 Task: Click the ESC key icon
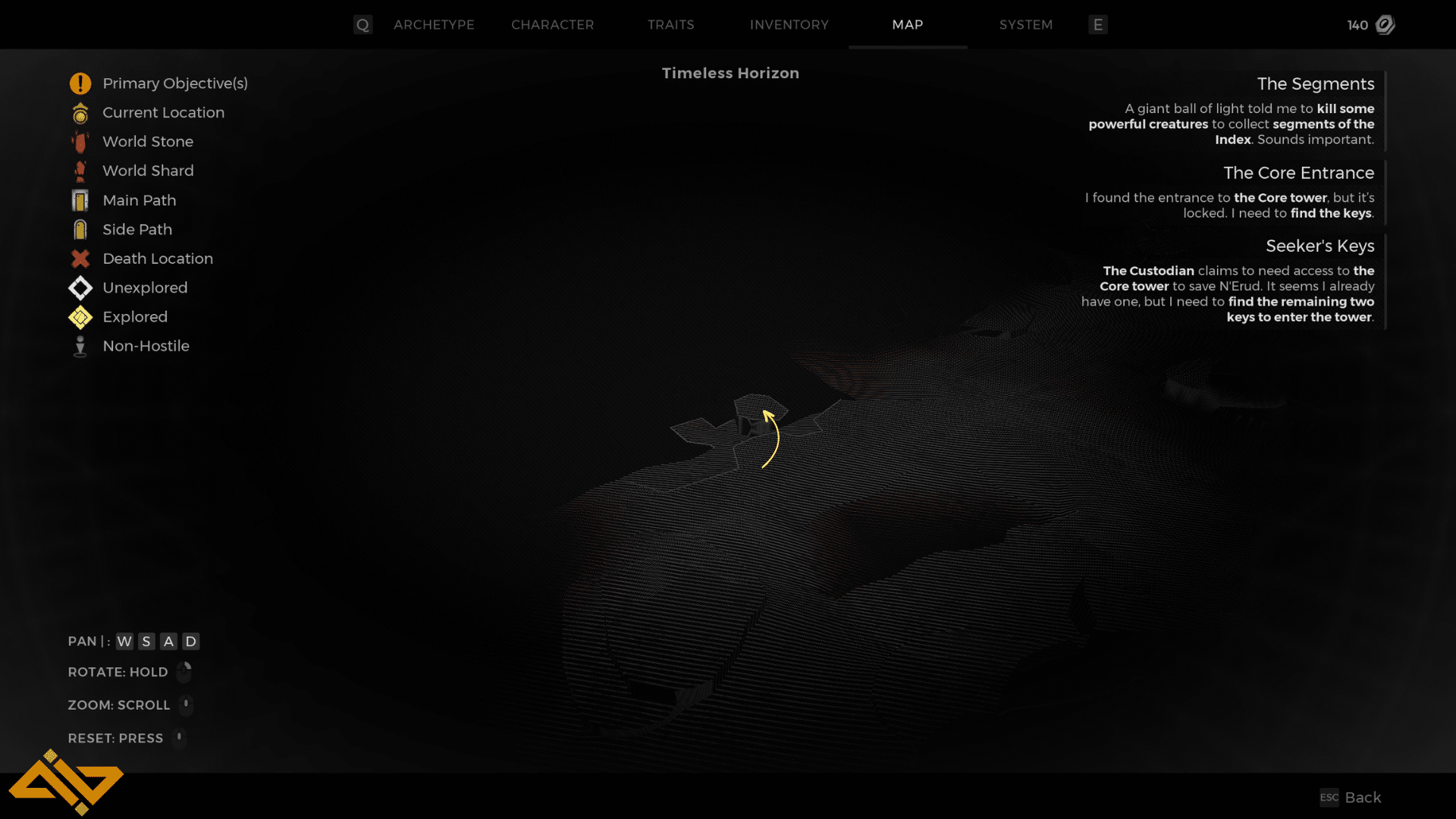[1329, 797]
